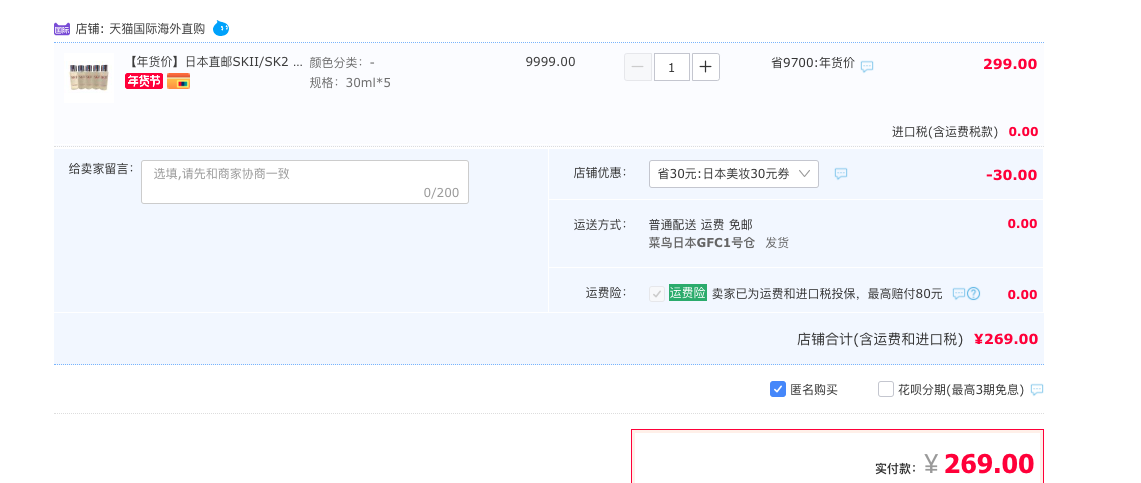Open the SKII product thumbnail image
The height and width of the screenshot is (483, 1141).
click(x=89, y=78)
